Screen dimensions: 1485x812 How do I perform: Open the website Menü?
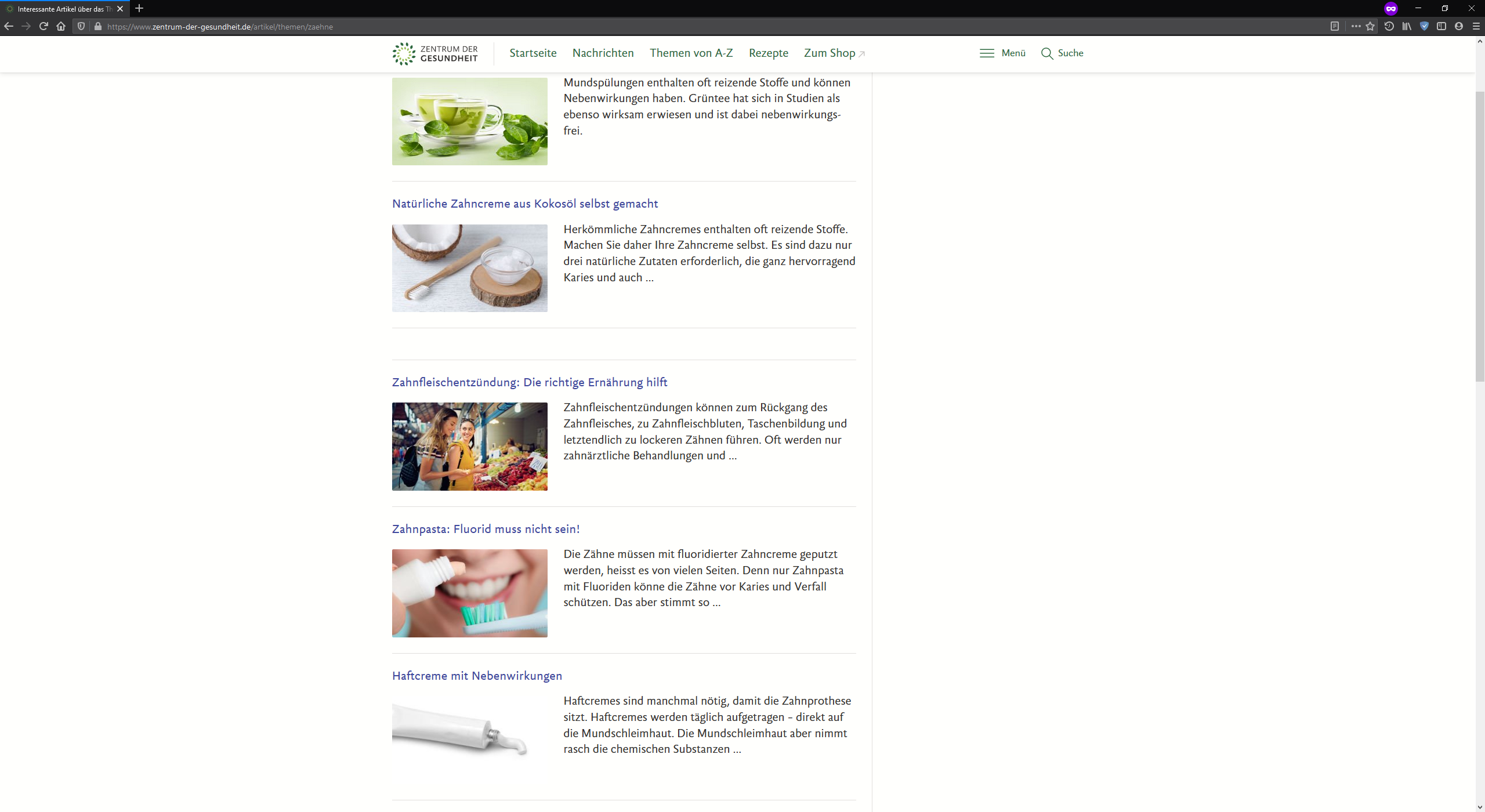pyautogui.click(x=1002, y=53)
